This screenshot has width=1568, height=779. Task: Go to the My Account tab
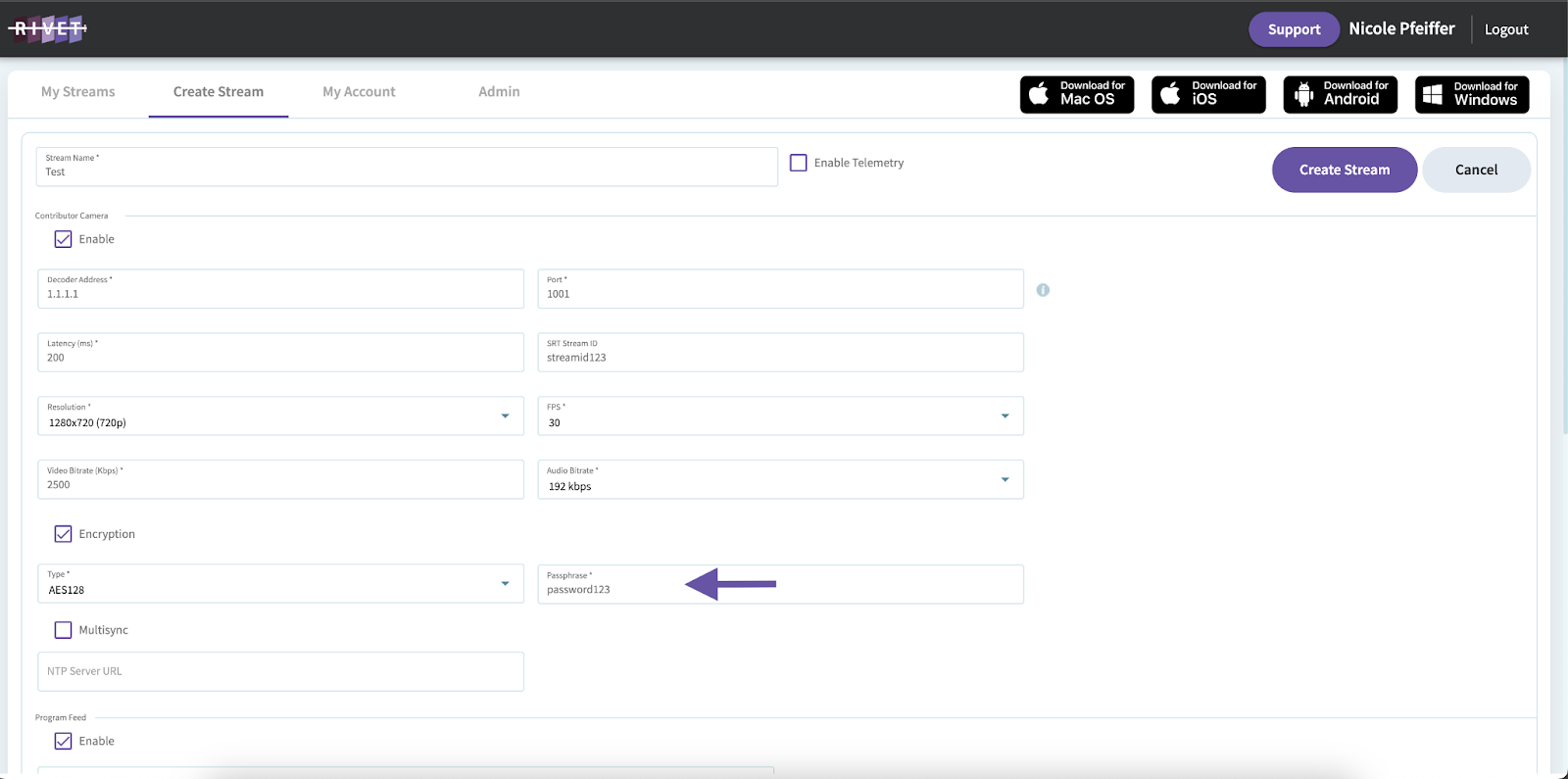[x=359, y=92]
